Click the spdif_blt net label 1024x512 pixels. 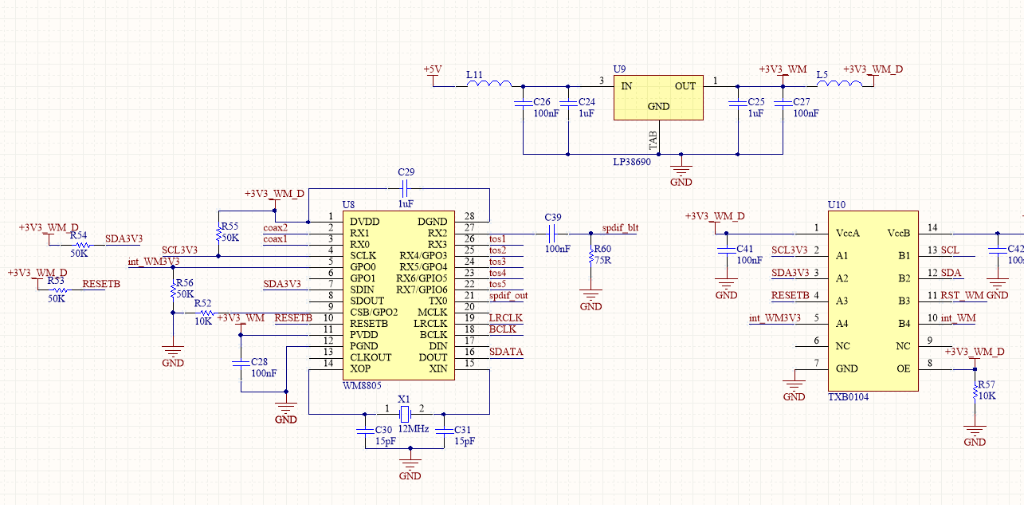620,227
